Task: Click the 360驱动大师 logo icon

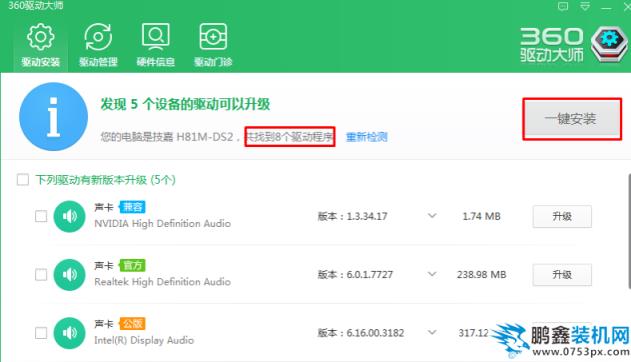Action: [x=609, y=44]
